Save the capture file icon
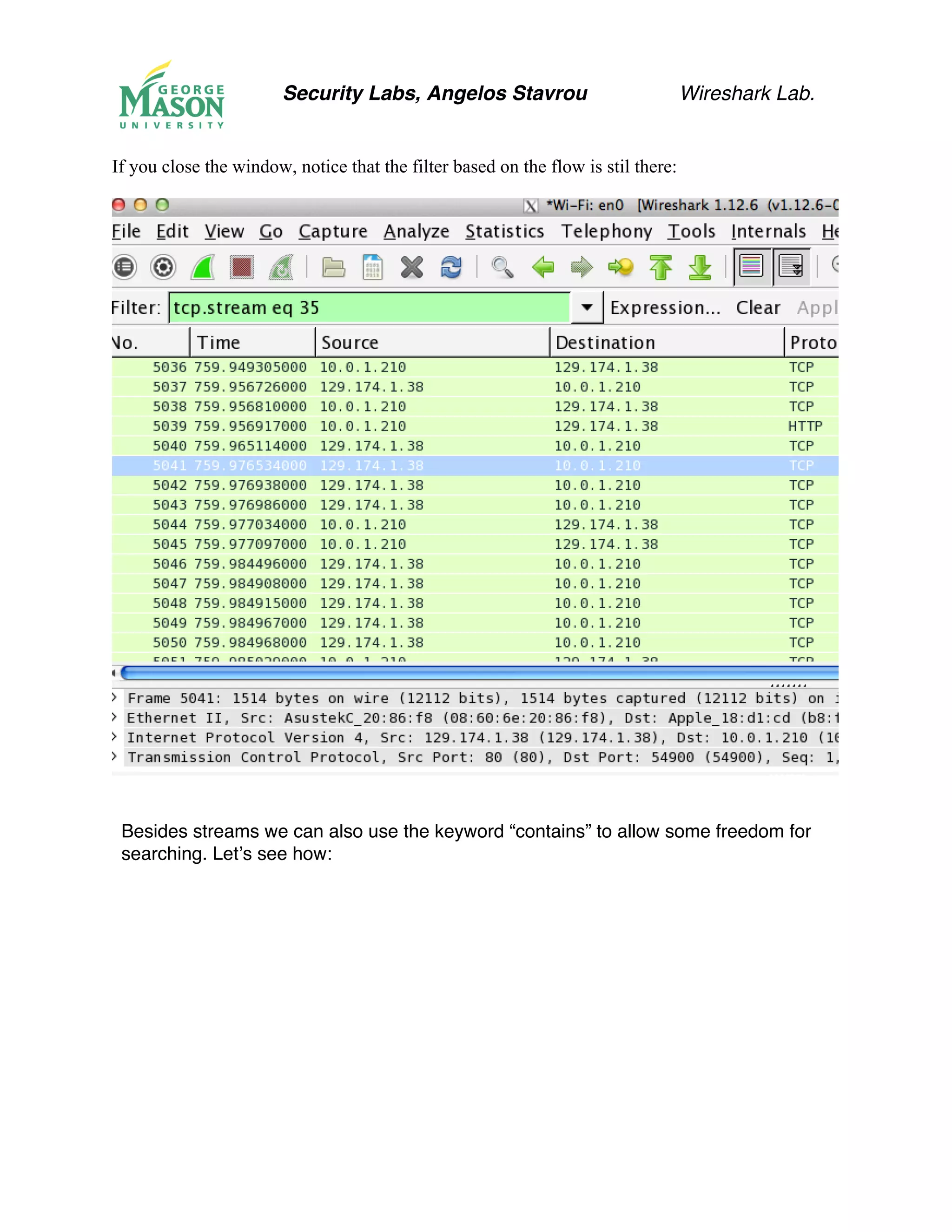This screenshot has width=952, height=1232. pos(373,267)
